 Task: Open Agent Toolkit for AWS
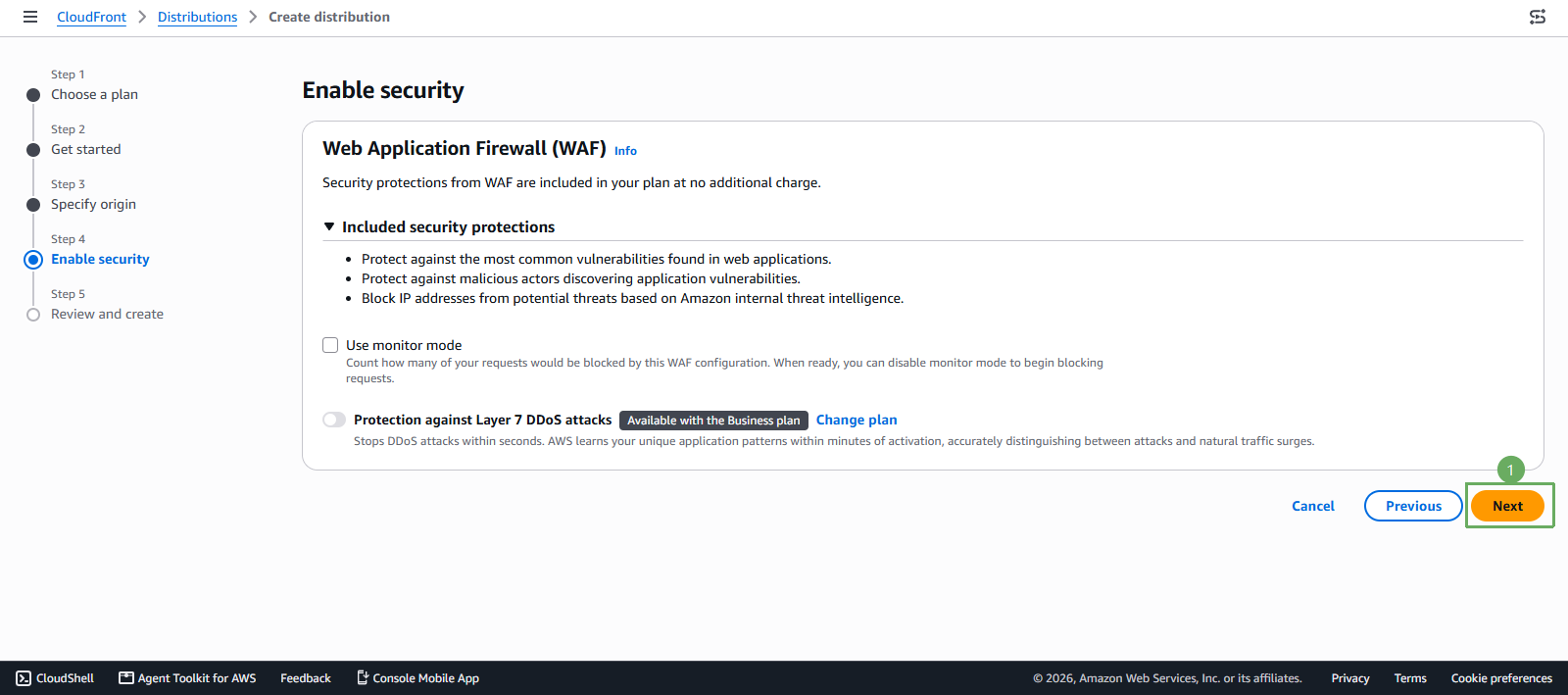pyautogui.click(x=187, y=678)
